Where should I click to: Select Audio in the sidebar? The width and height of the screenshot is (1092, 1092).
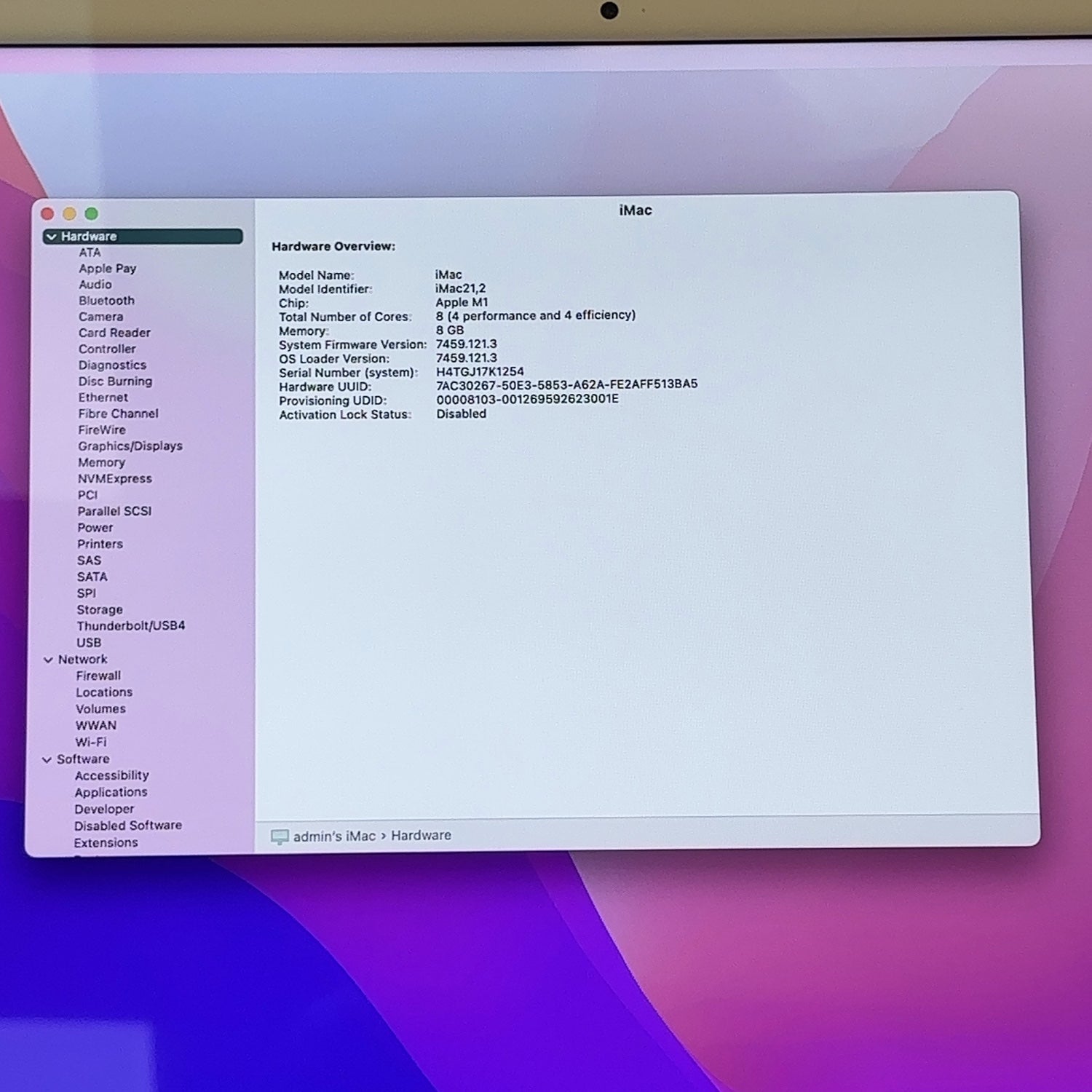95,285
